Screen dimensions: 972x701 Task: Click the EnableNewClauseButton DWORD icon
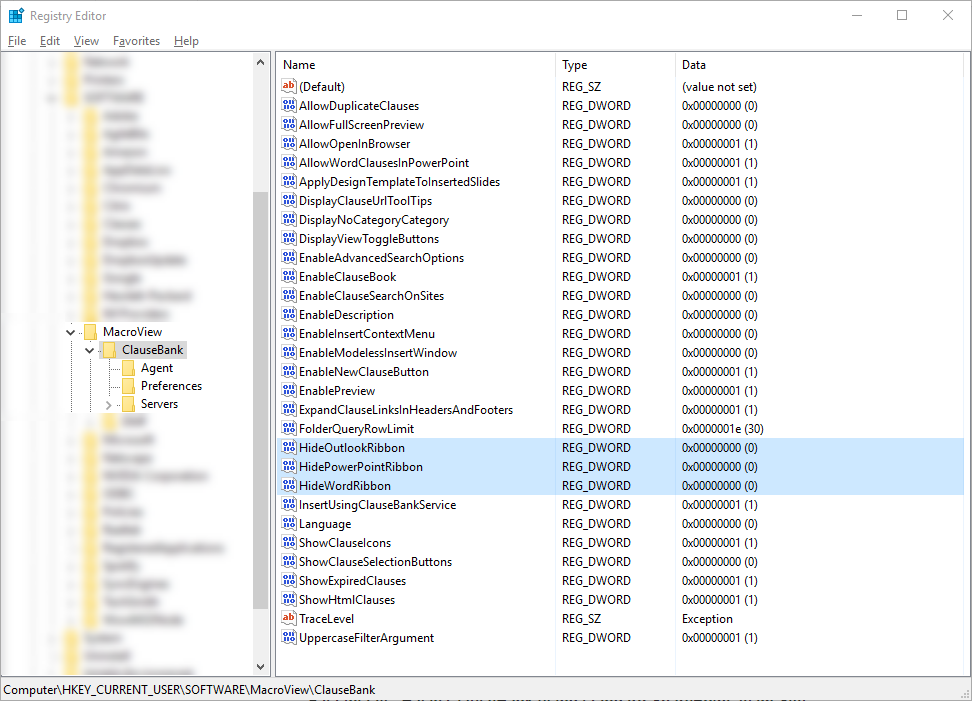(288, 371)
